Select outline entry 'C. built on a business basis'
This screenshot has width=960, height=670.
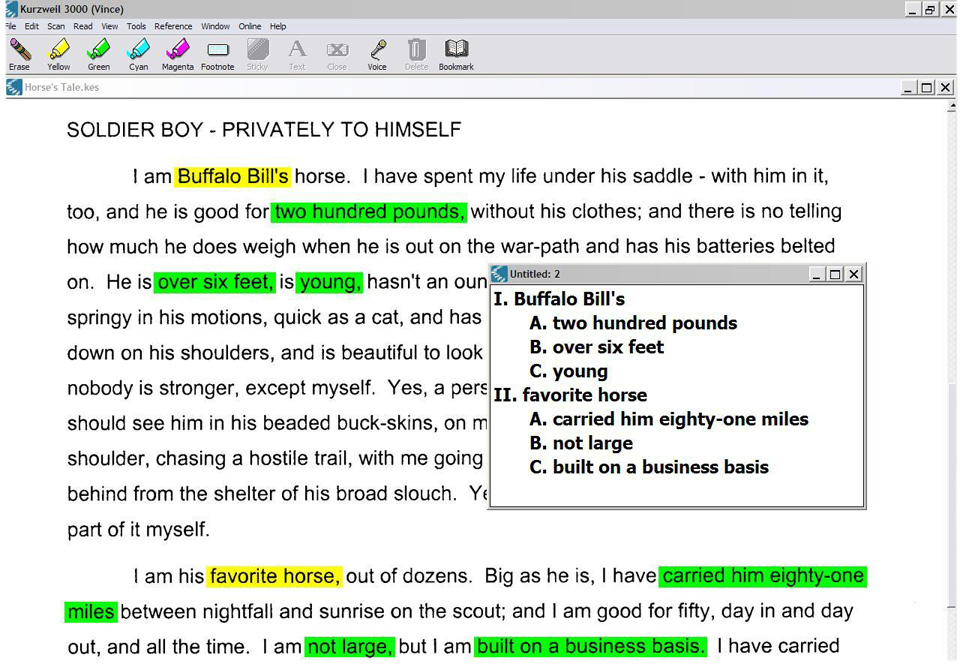(649, 467)
